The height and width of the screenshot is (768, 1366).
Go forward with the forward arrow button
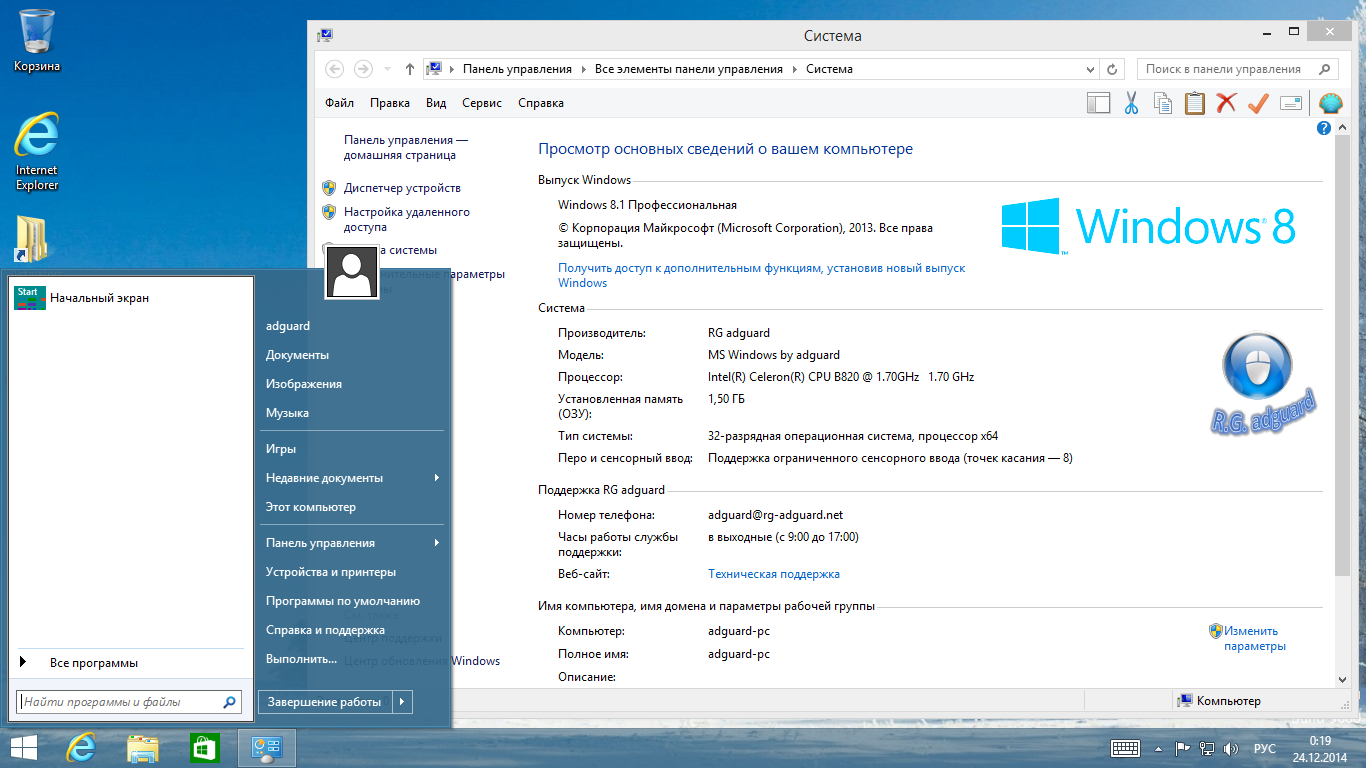(363, 69)
